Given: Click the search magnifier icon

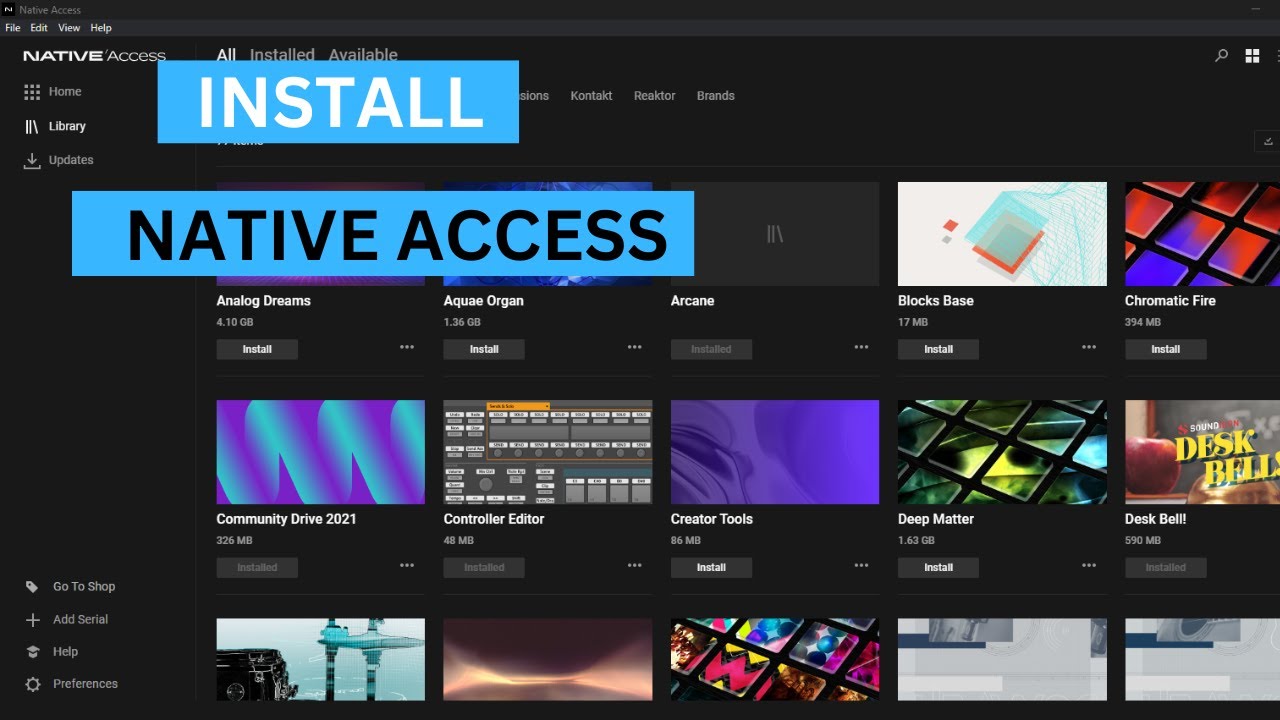Looking at the screenshot, I should point(1221,56).
